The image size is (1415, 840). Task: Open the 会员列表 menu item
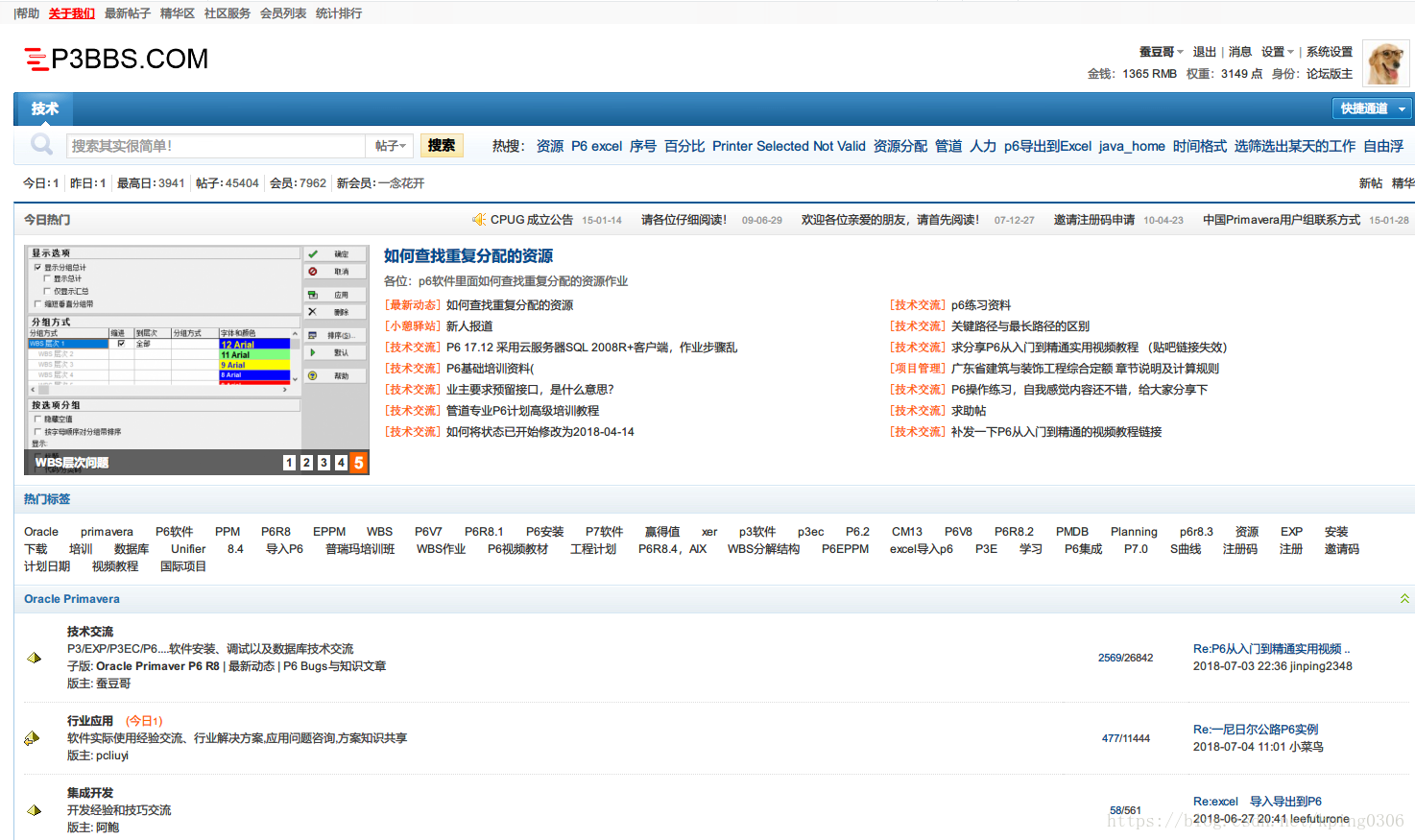point(283,13)
